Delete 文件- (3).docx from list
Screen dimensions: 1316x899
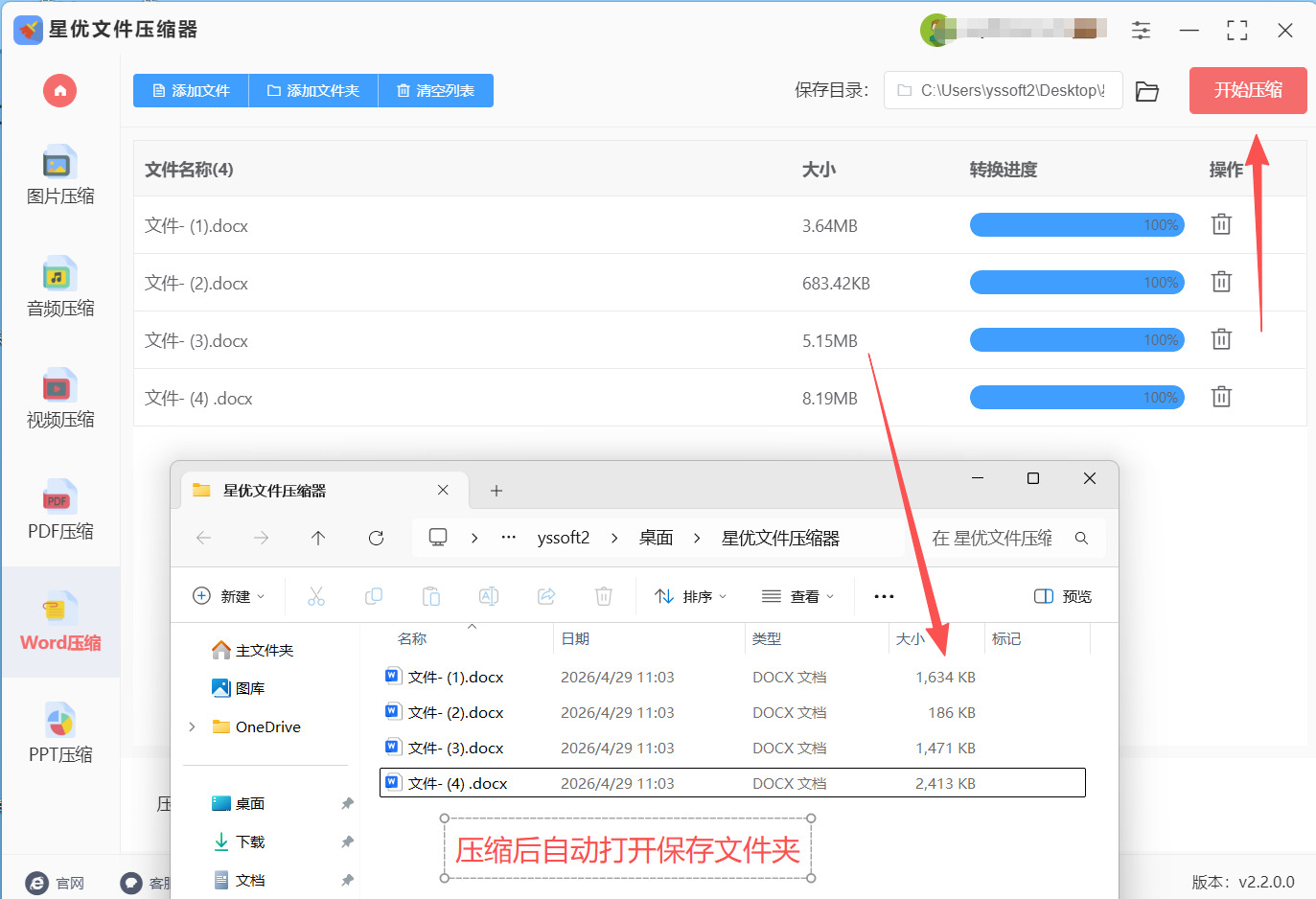[1221, 339]
